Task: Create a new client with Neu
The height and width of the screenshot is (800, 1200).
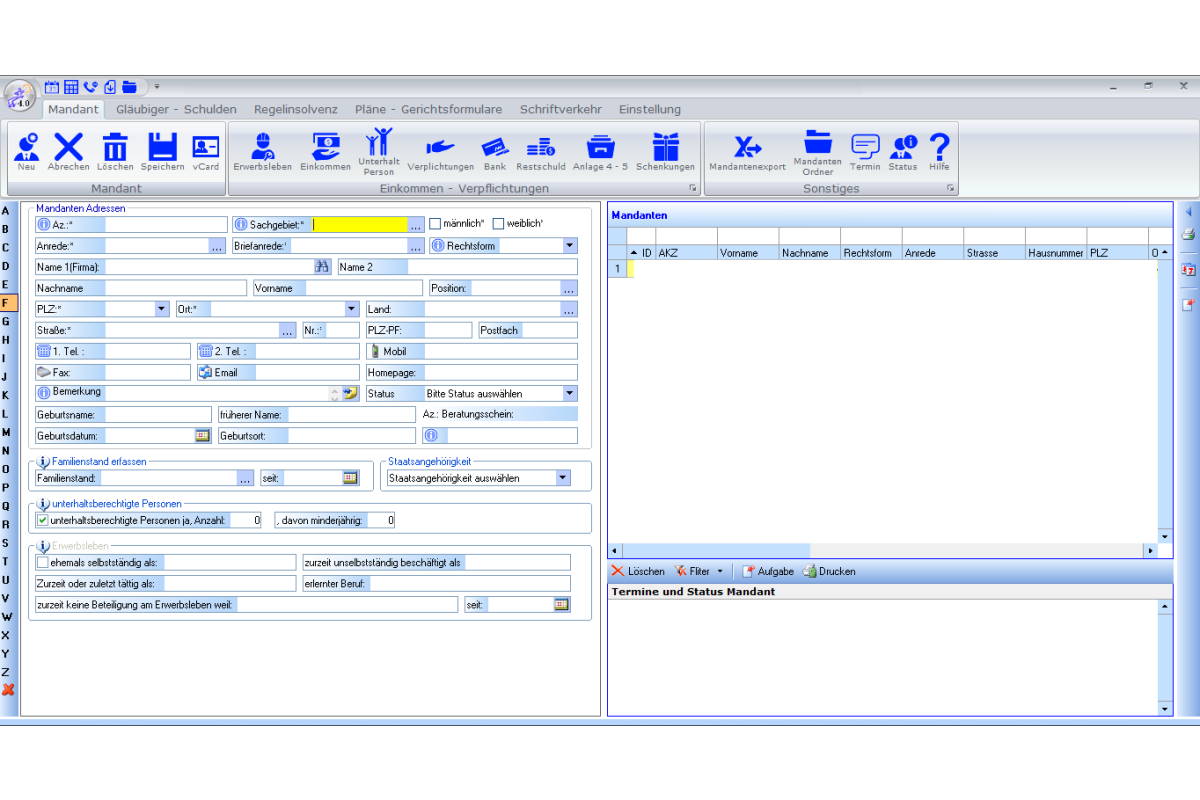Action: tap(27, 152)
